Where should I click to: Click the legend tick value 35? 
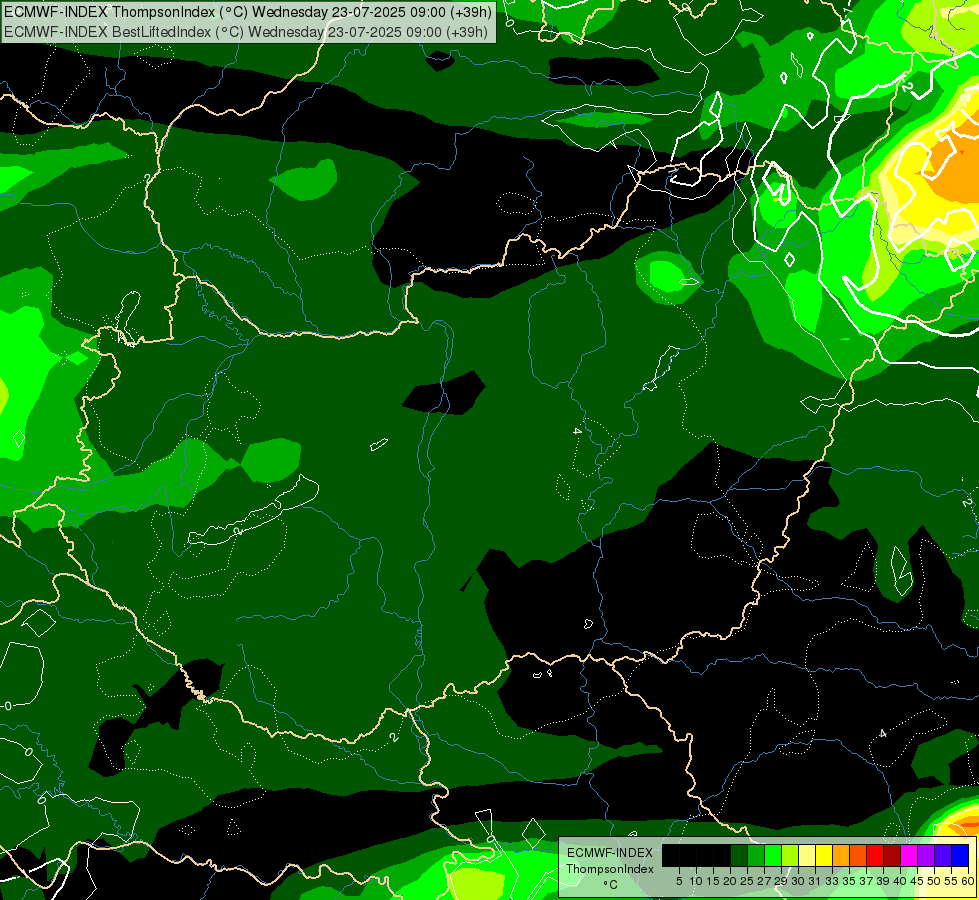(850, 881)
